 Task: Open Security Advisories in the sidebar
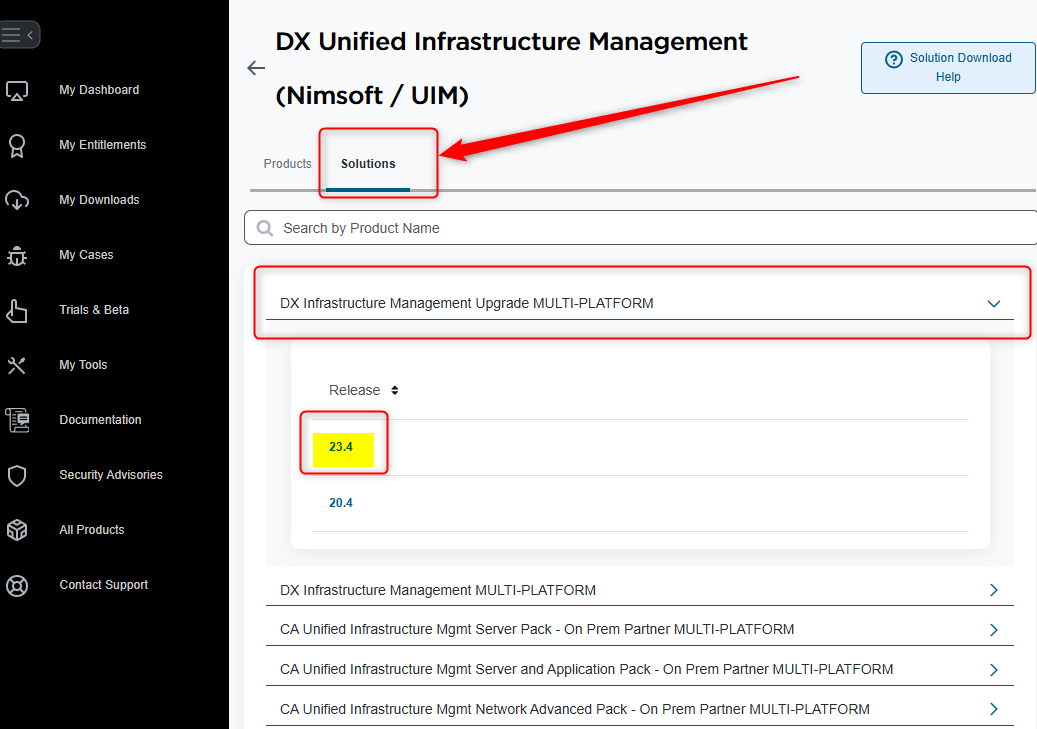tap(110, 474)
